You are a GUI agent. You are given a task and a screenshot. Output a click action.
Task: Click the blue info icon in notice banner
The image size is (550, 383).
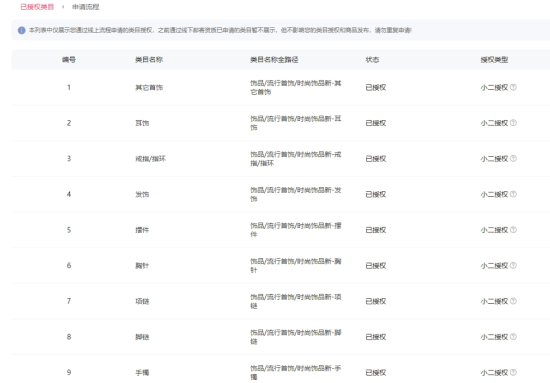[x=21, y=30]
